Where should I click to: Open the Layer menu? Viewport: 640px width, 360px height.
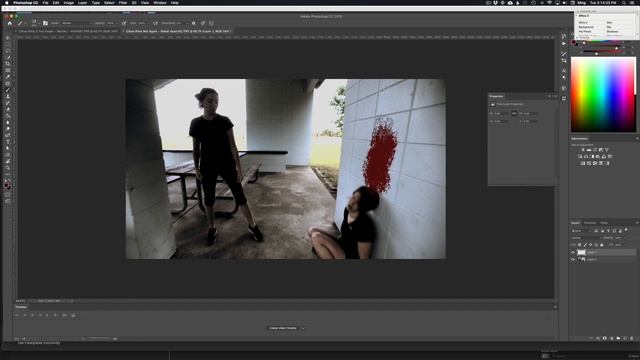pyautogui.click(x=82, y=2)
